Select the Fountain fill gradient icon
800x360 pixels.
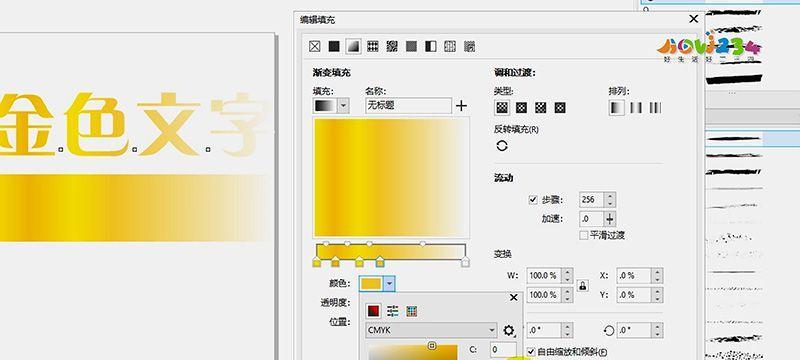click(353, 47)
